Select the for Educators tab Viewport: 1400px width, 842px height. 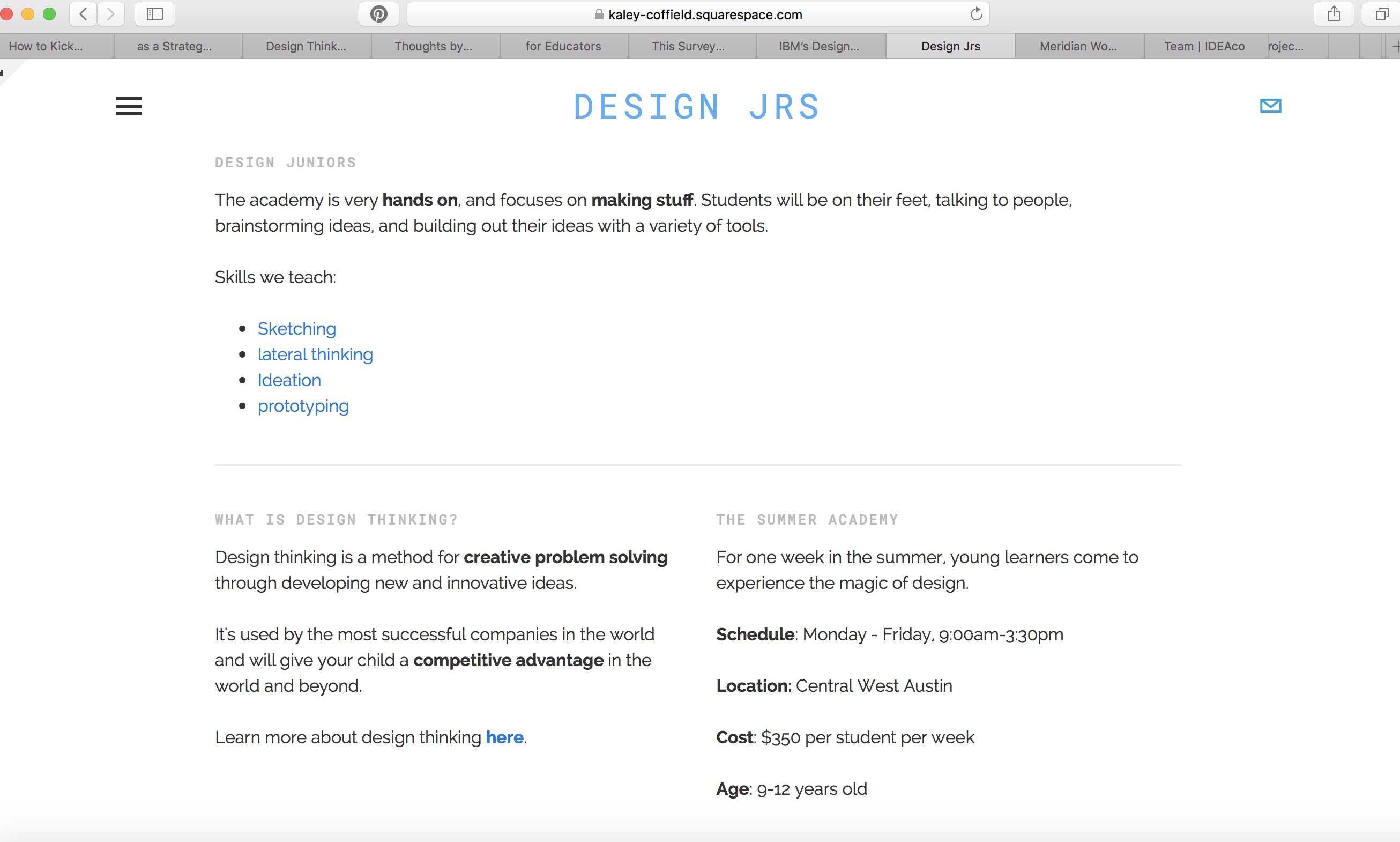(563, 47)
